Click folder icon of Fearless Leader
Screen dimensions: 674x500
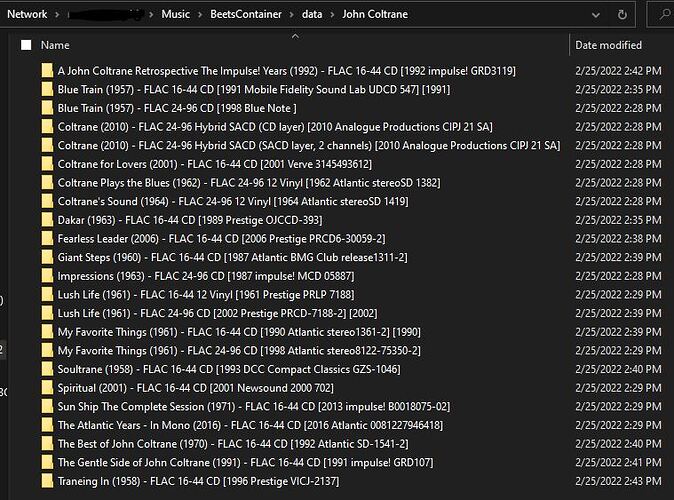[47, 239]
